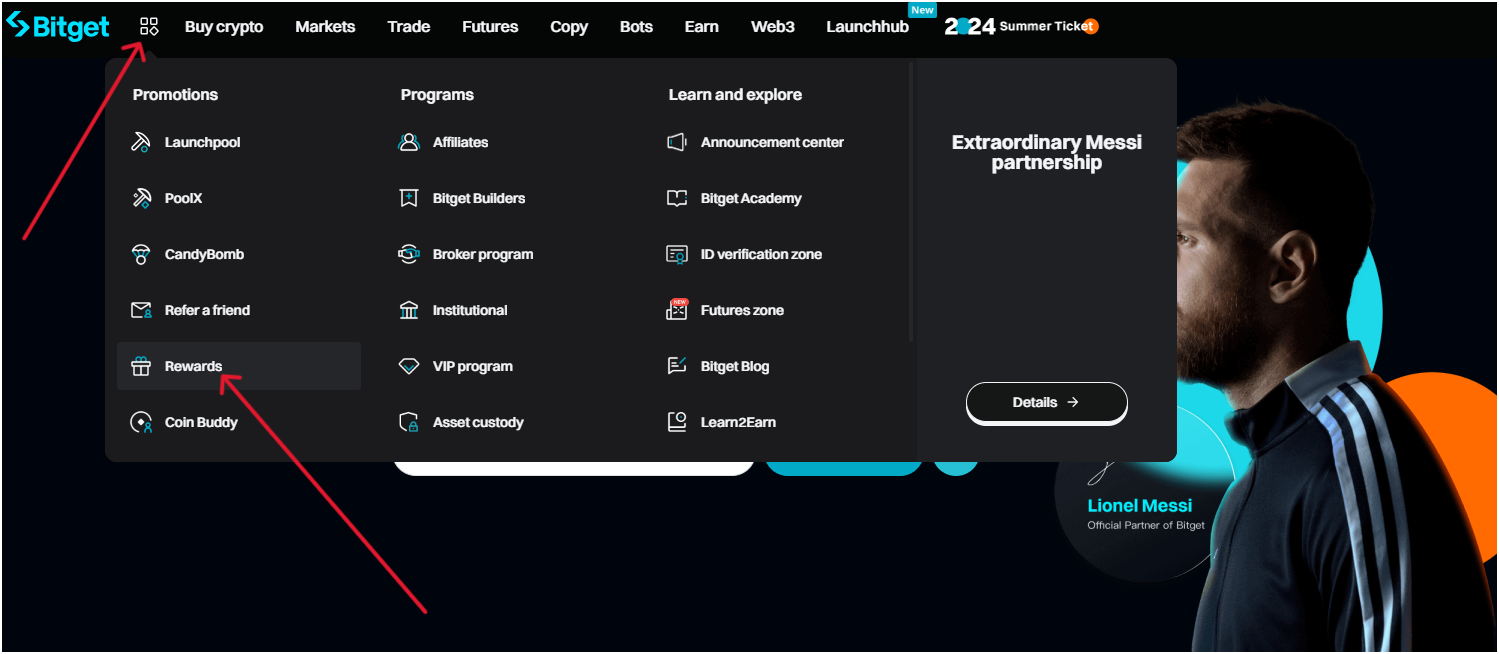Open the Buy crypto menu
Screen dimensions: 1499x654
coord(224,27)
